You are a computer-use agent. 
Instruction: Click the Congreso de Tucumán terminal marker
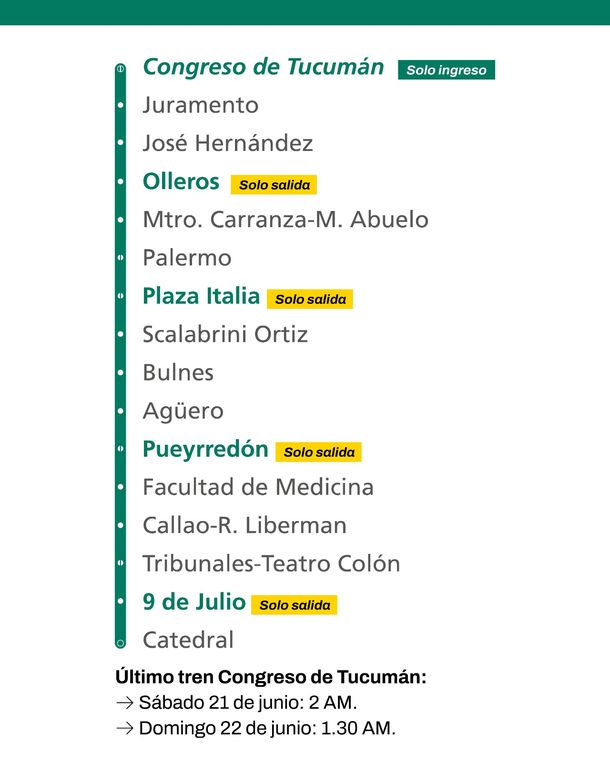pyautogui.click(x=120, y=69)
